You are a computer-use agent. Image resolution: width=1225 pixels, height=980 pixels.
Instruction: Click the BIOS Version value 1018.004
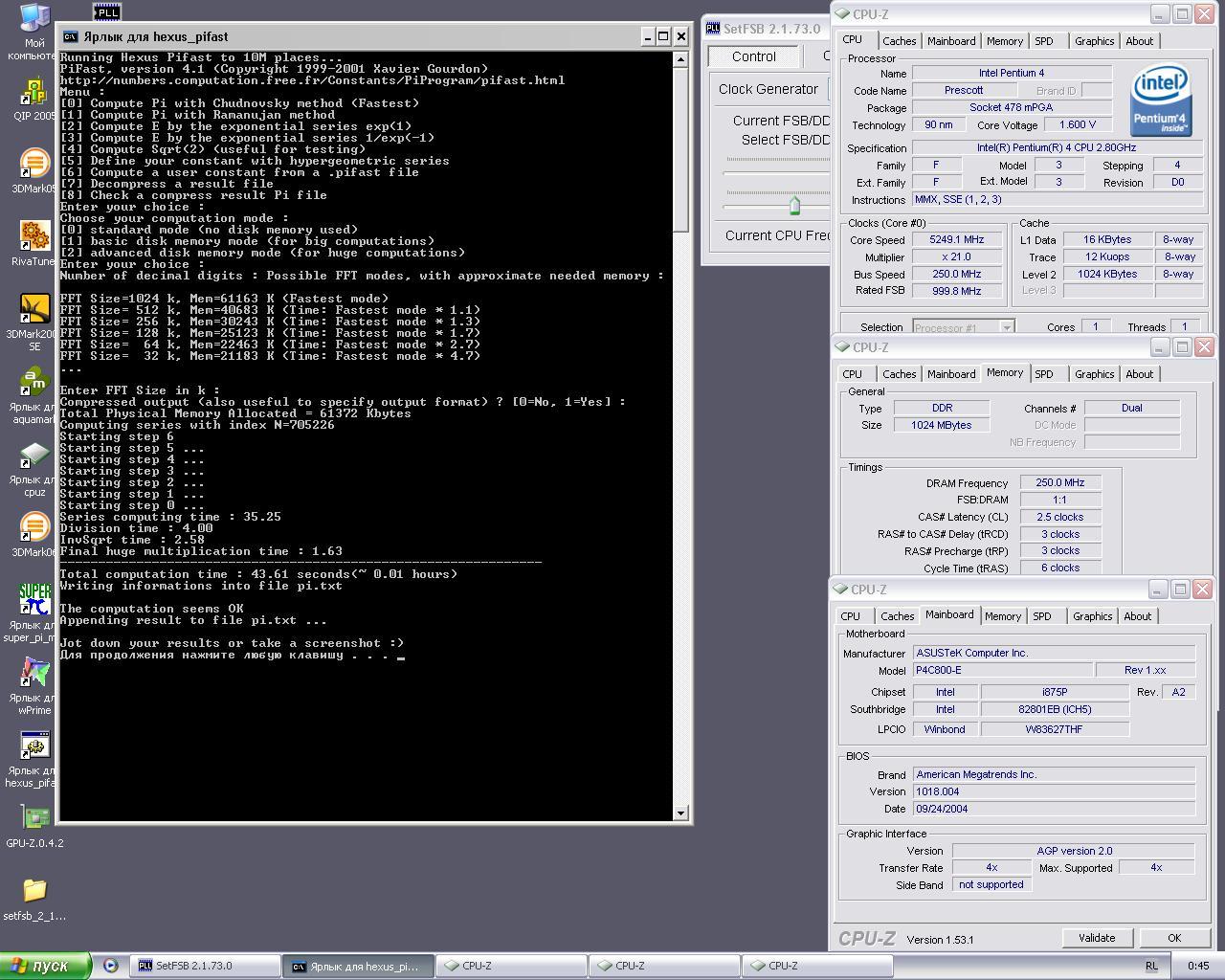(1054, 791)
